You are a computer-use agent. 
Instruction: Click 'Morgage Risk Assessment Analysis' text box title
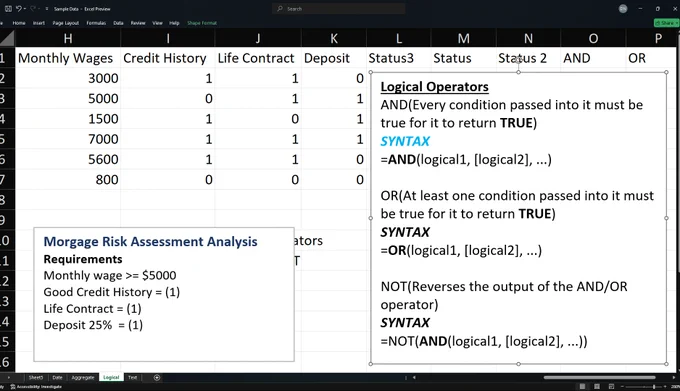point(150,241)
